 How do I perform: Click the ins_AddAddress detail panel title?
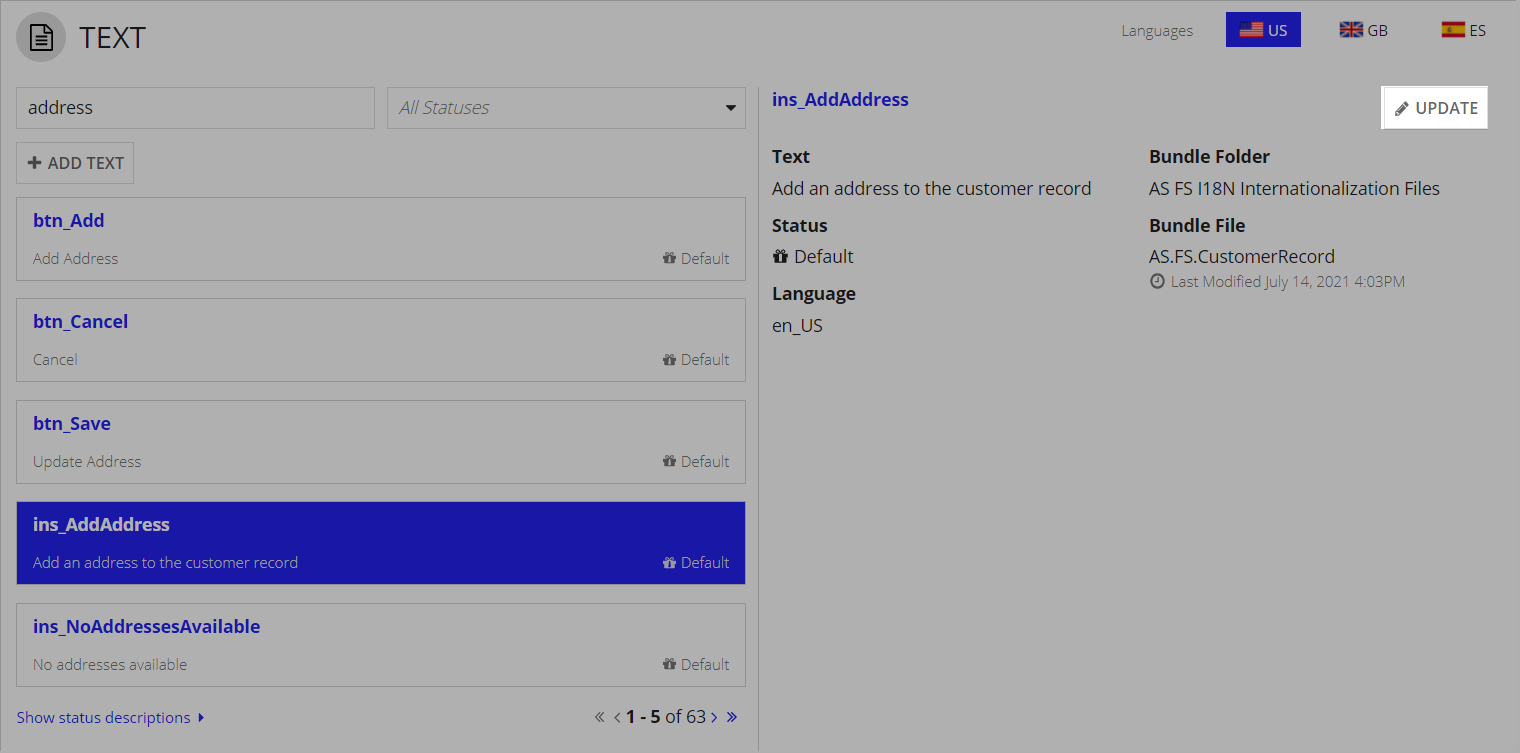pos(840,99)
